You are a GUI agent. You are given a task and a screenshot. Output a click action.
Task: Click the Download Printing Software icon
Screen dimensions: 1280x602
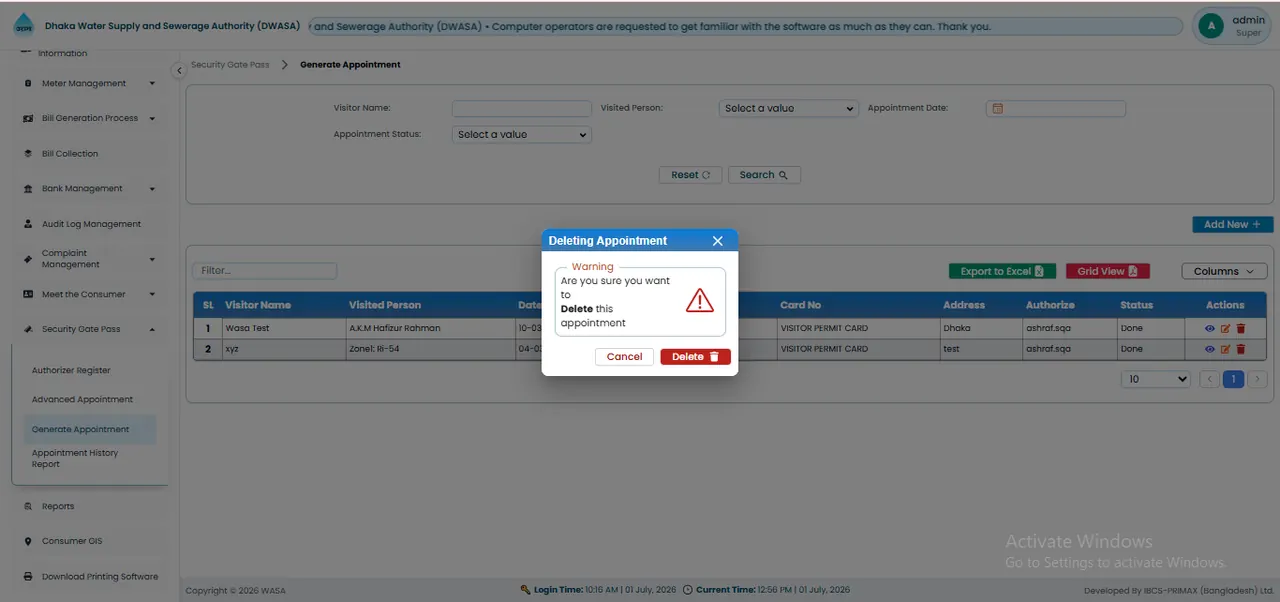click(x=28, y=577)
